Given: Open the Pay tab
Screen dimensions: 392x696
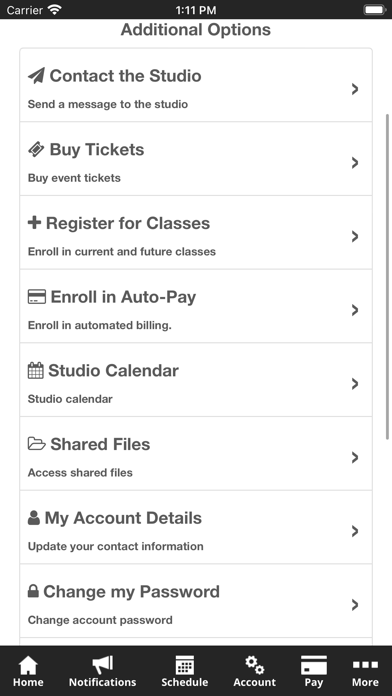Looking at the screenshot, I should (314, 671).
